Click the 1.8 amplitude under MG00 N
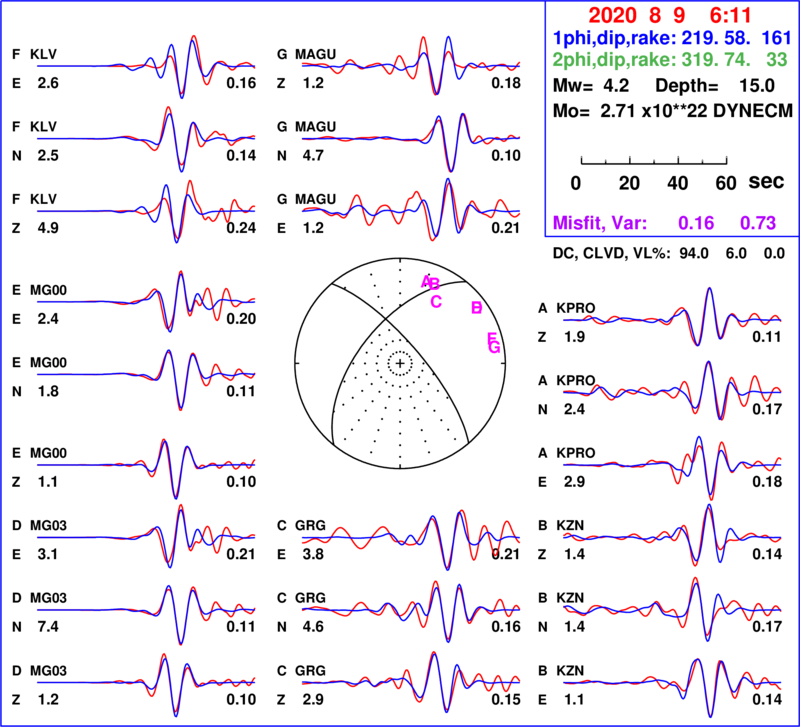Image resolution: width=800 pixels, height=727 pixels. [x=47, y=391]
